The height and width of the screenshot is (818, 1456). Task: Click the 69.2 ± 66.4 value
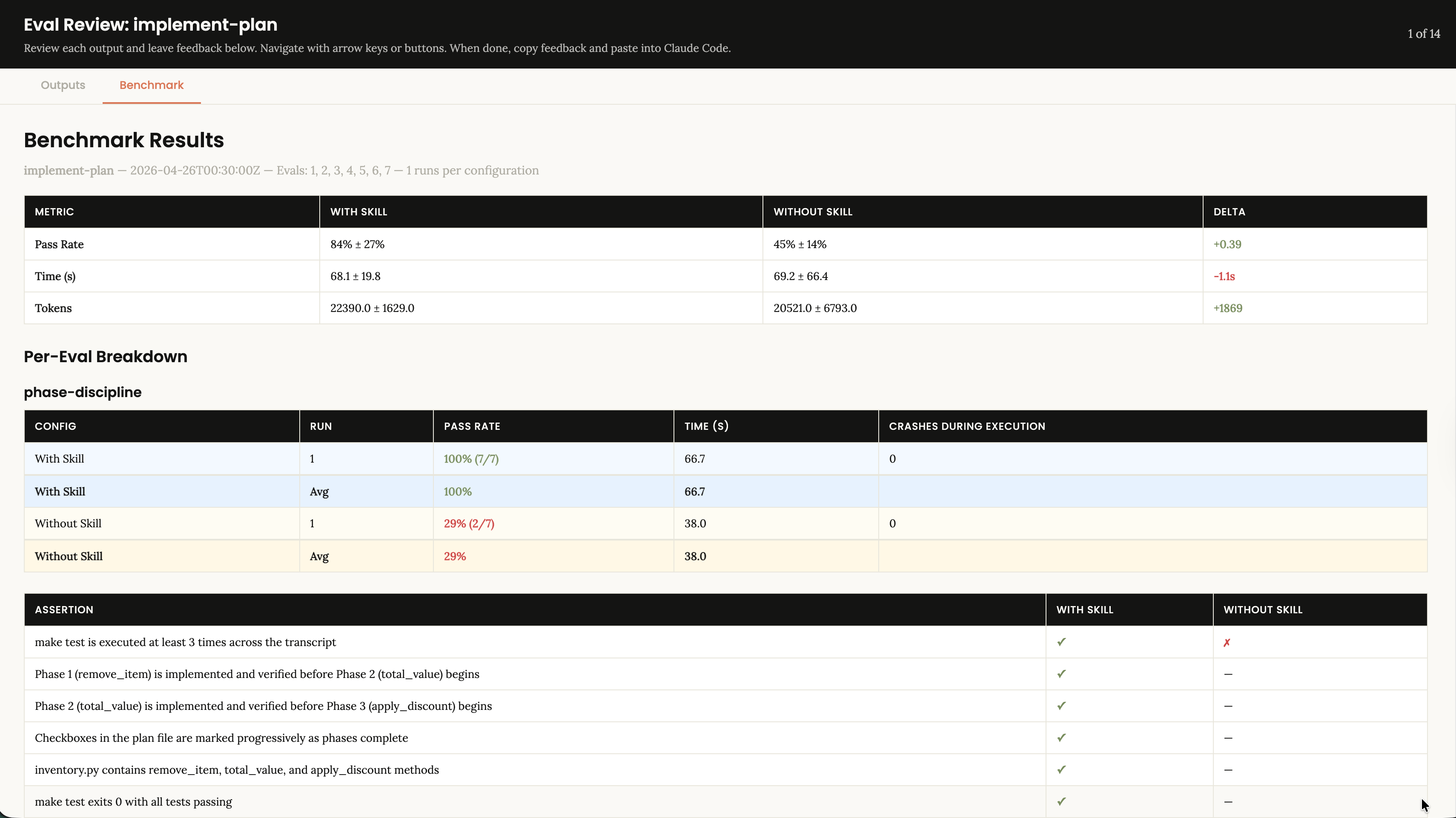[801, 276]
